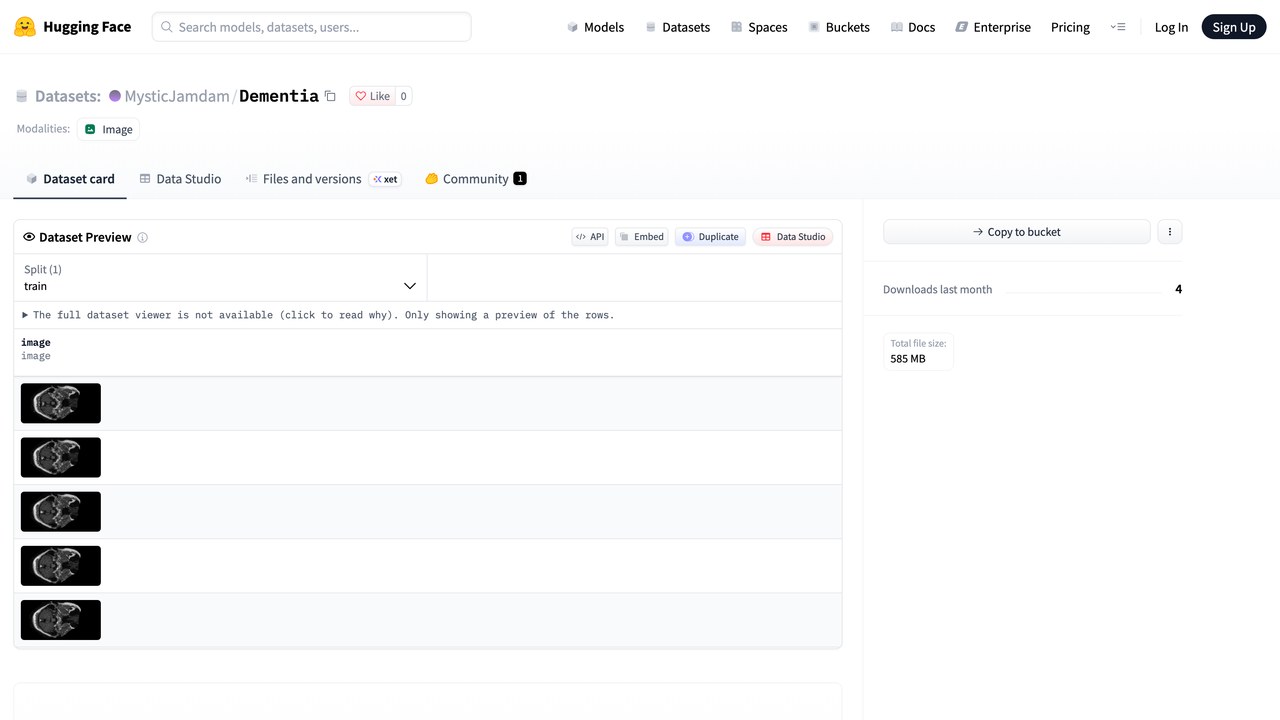The width and height of the screenshot is (1280, 720).
Task: Click the Datasets breadcrumb label
Action: [x=68, y=96]
